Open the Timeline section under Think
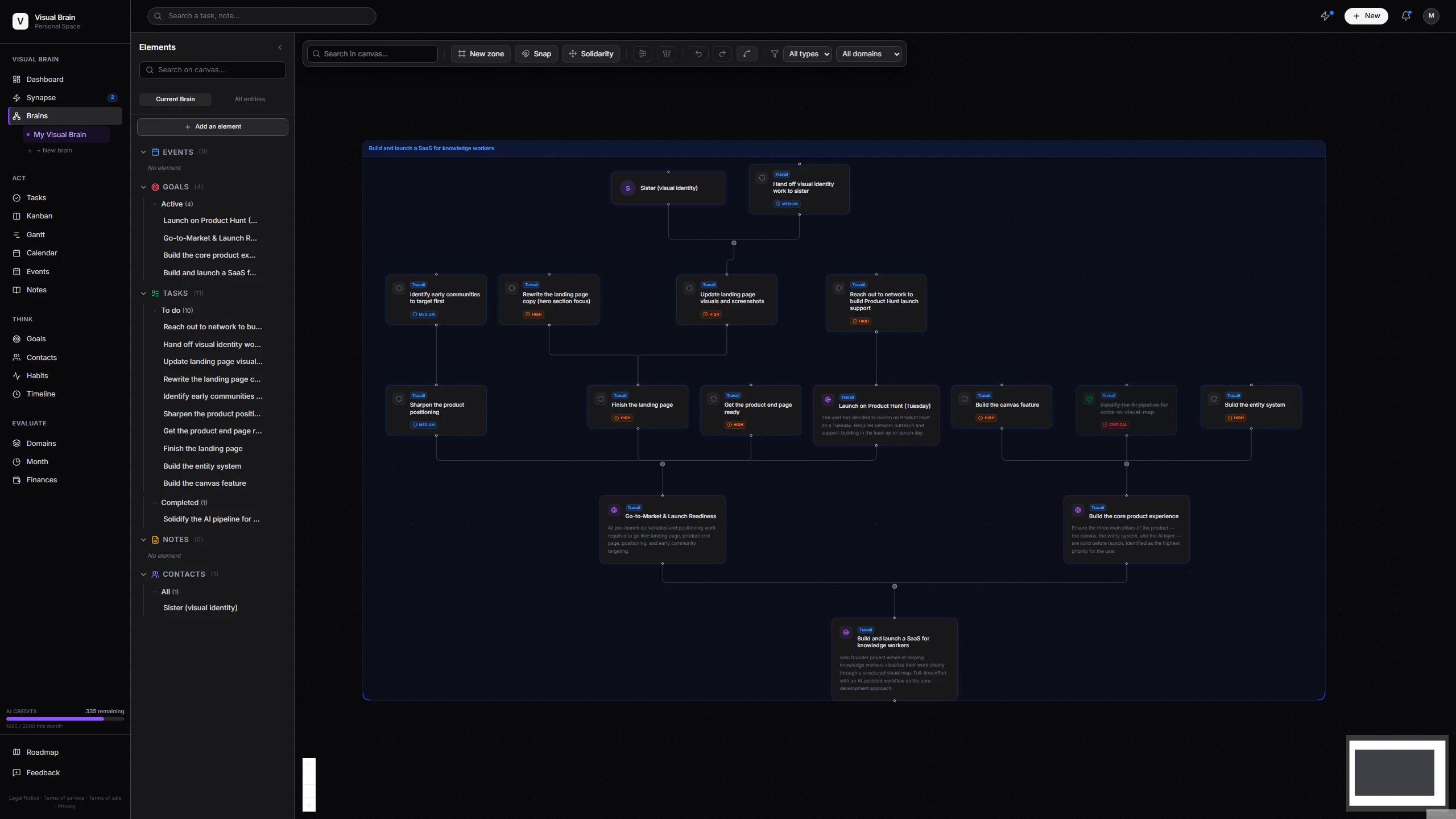The image size is (1456, 819). pyautogui.click(x=41, y=394)
